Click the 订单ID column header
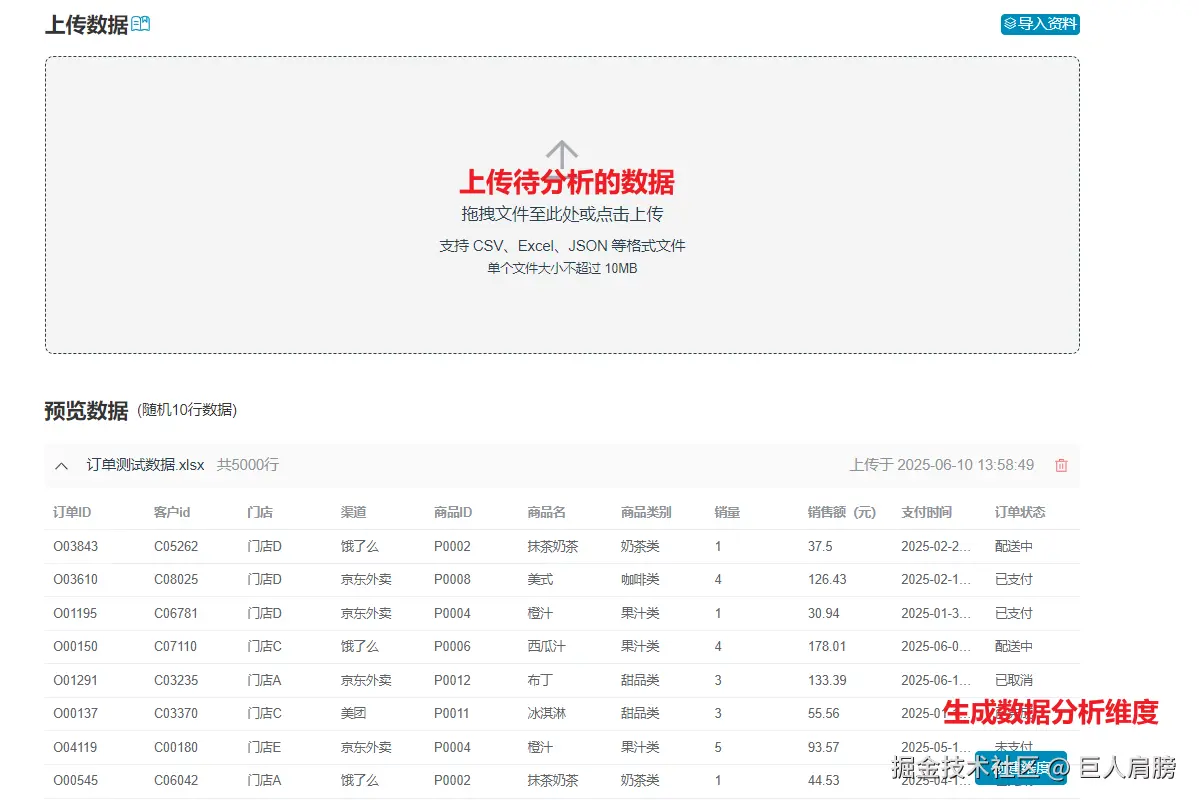Viewport: 1199px width, 804px height. [72, 513]
